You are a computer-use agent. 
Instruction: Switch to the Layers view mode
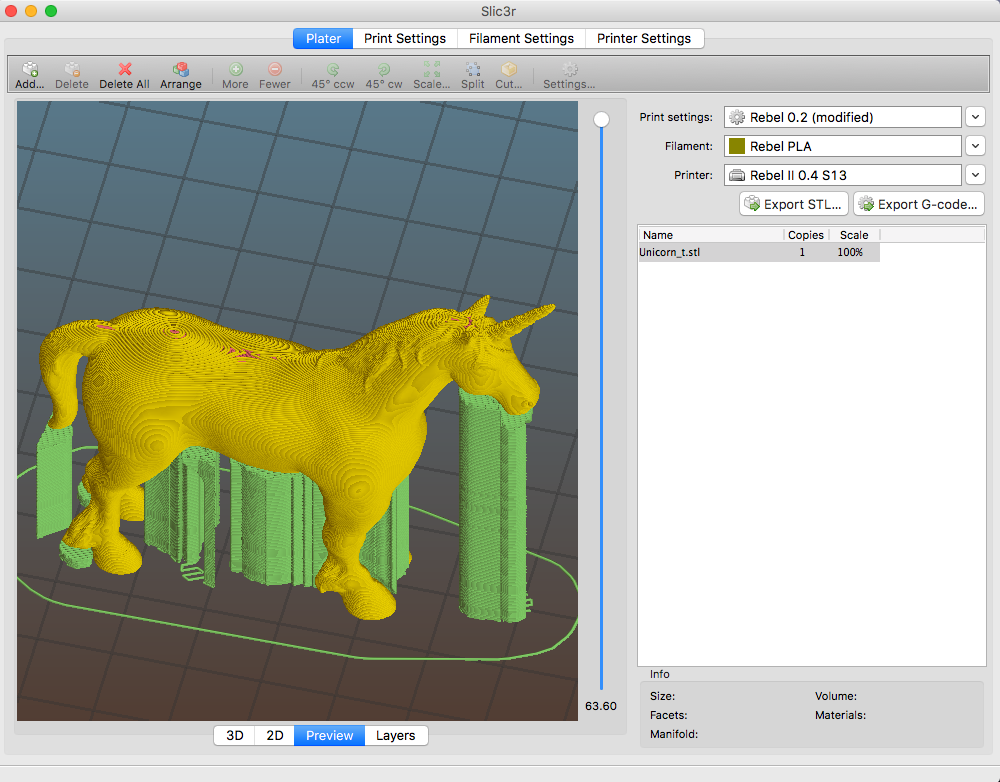(x=396, y=736)
